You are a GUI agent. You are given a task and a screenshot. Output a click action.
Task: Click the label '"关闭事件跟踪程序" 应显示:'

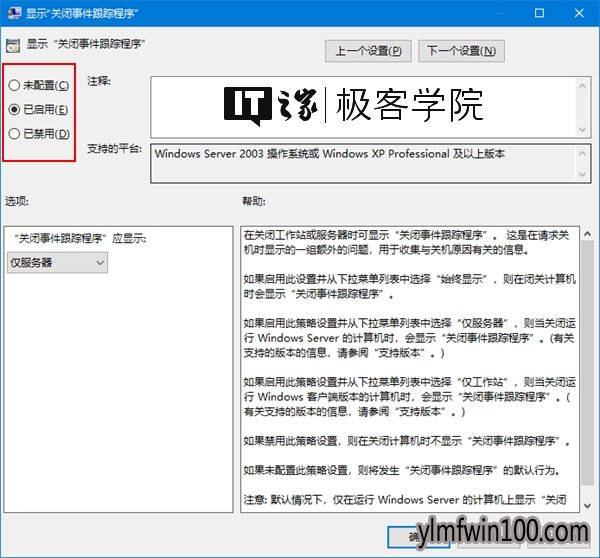[80, 239]
